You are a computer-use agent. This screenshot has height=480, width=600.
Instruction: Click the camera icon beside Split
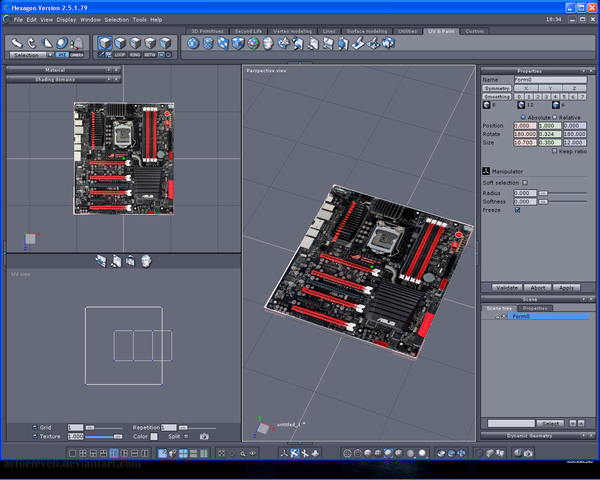(205, 436)
